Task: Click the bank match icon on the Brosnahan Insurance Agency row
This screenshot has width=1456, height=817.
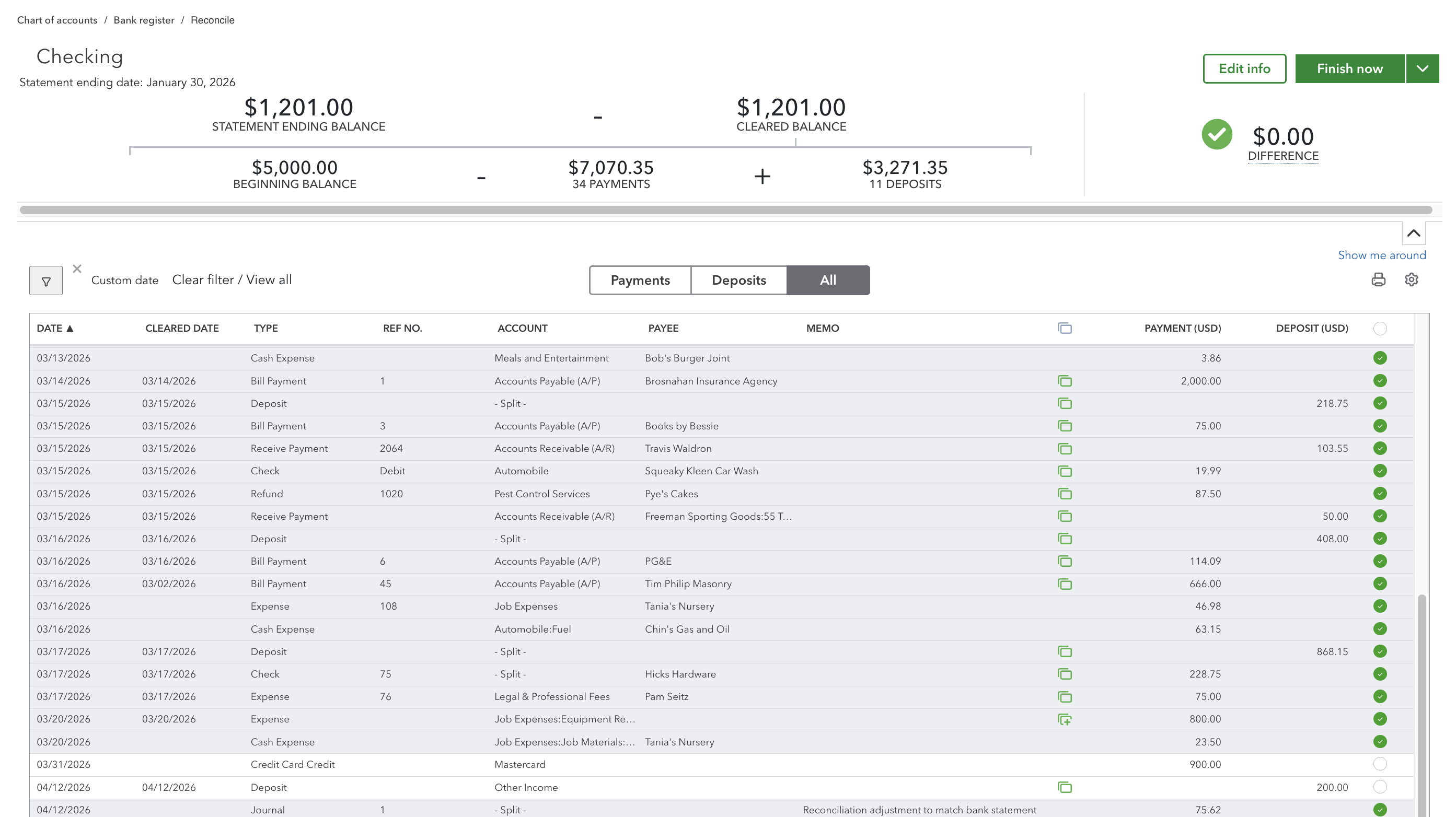Action: pyautogui.click(x=1065, y=381)
